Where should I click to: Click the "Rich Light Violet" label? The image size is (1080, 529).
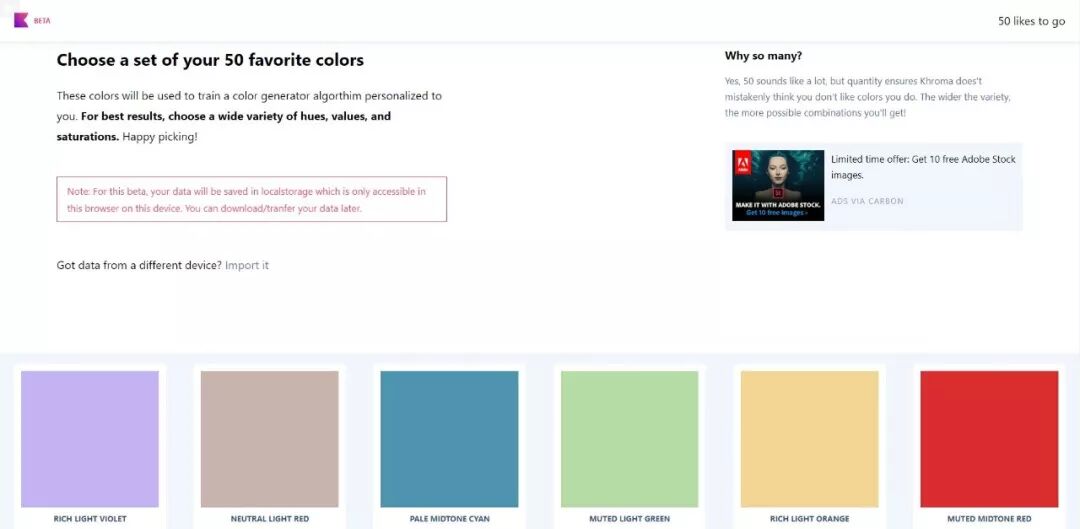(x=90, y=519)
